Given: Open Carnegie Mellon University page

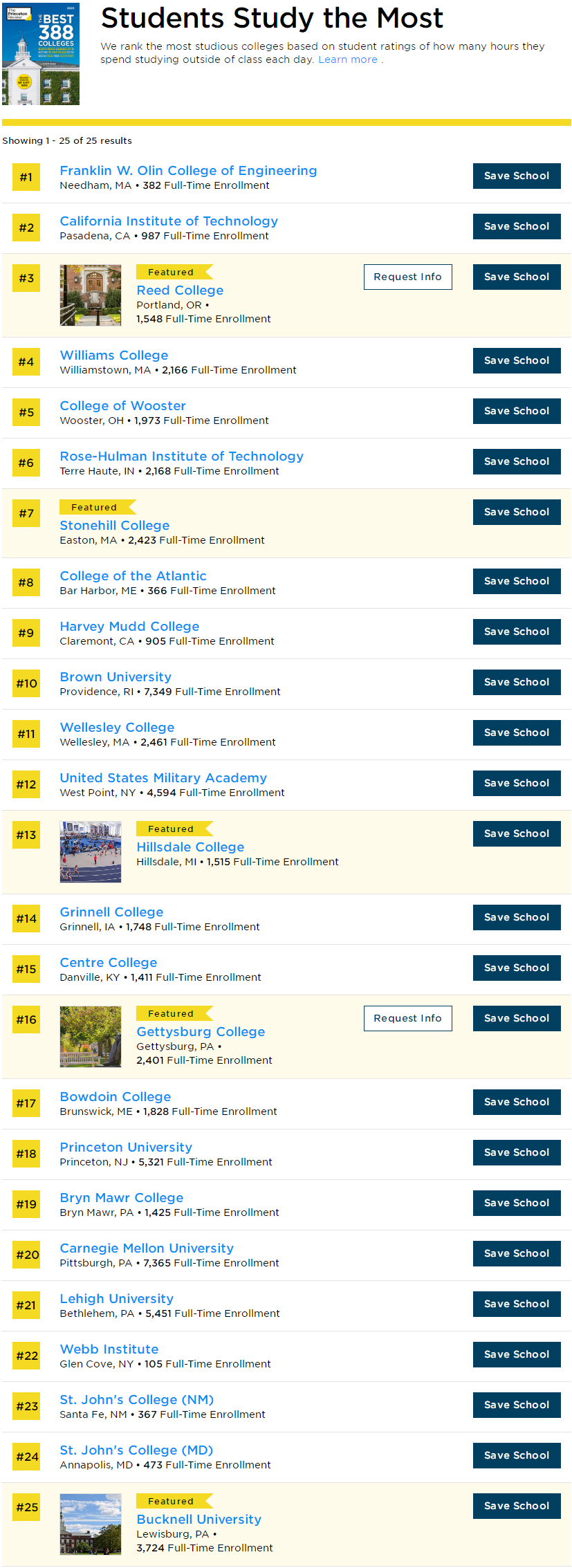Looking at the screenshot, I should (147, 1248).
